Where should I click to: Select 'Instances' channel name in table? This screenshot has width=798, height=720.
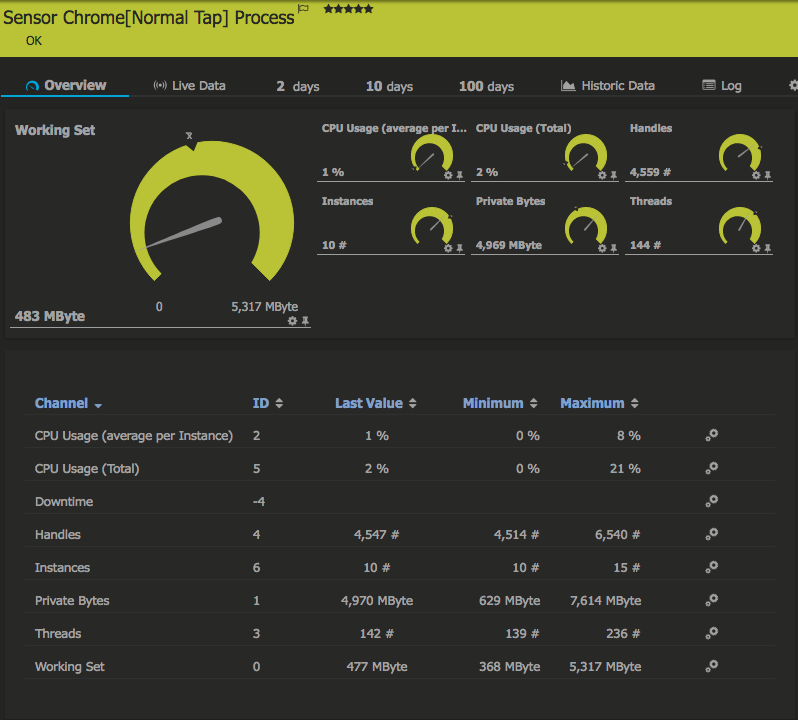(63, 568)
